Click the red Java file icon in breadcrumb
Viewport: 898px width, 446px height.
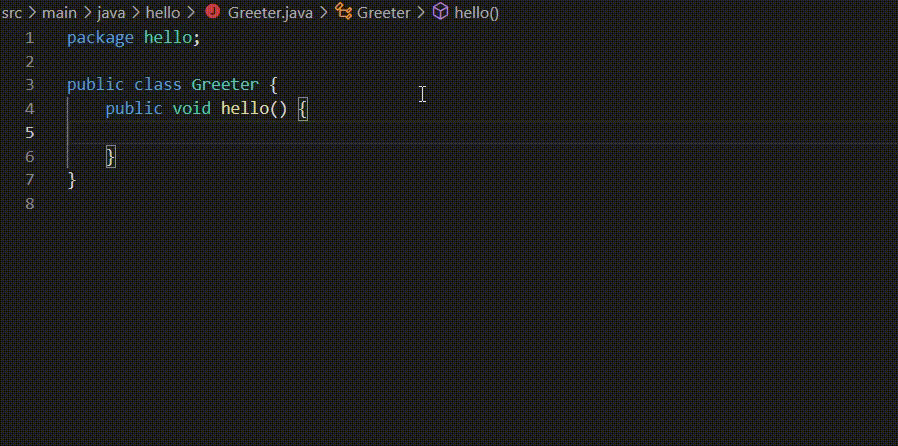(213, 11)
